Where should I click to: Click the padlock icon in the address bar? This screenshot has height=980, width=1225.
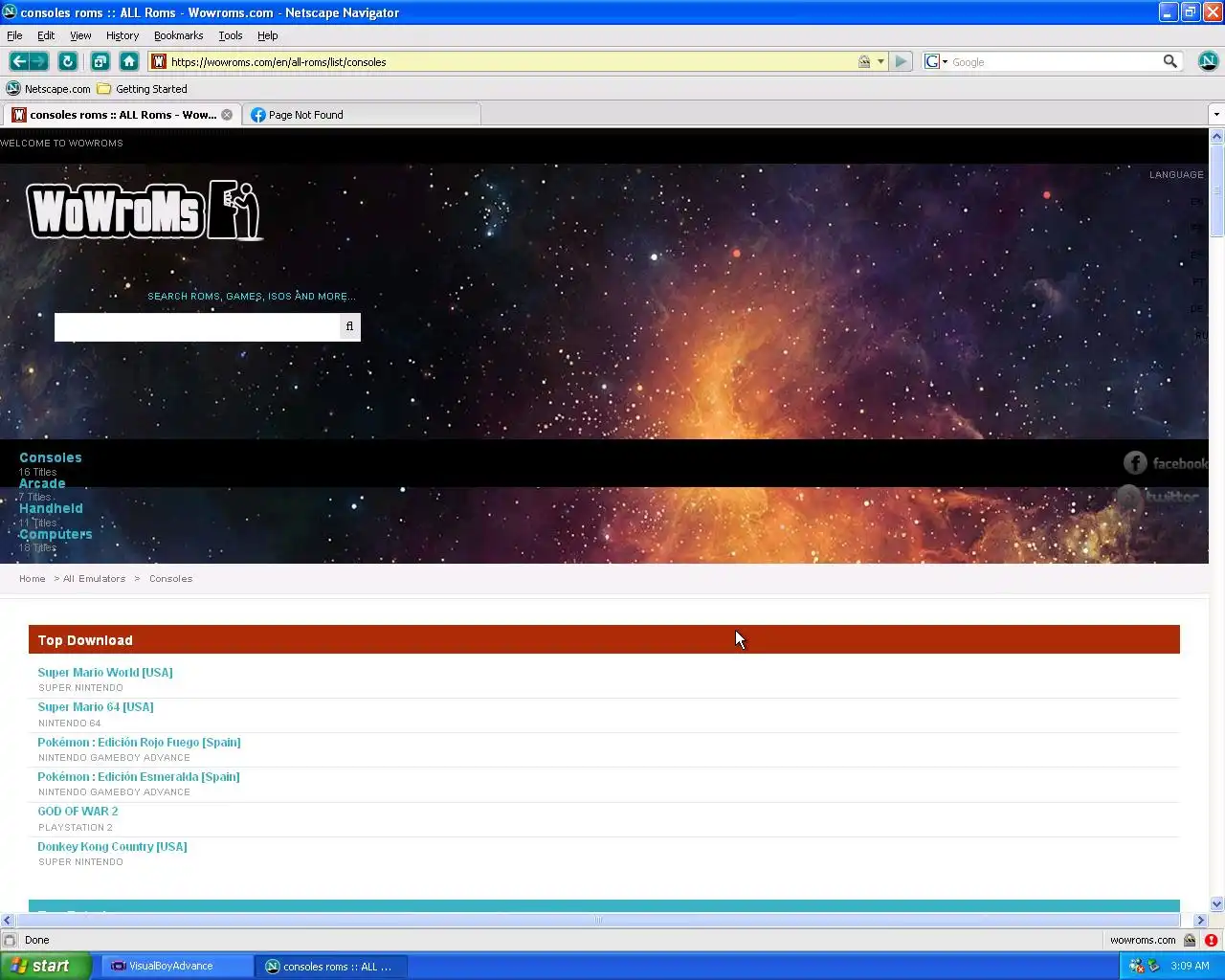864,61
